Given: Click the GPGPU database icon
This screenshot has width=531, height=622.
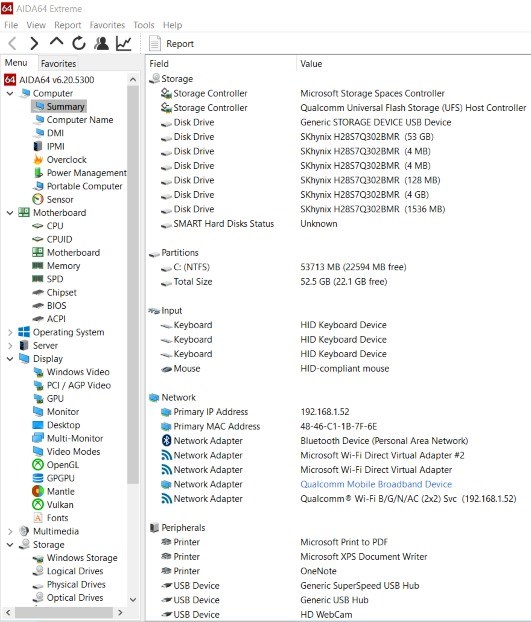Looking at the screenshot, I should coord(38,478).
